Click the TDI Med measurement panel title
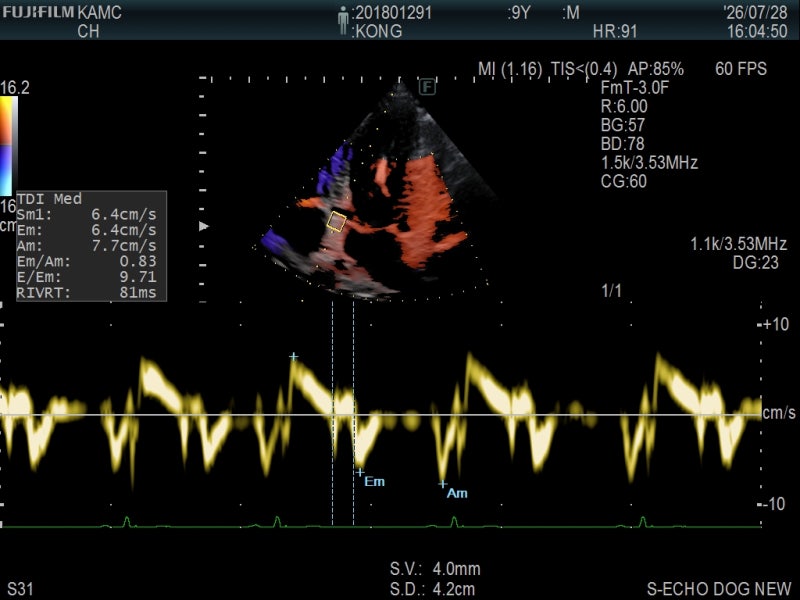Image resolution: width=800 pixels, height=600 pixels. point(49,198)
